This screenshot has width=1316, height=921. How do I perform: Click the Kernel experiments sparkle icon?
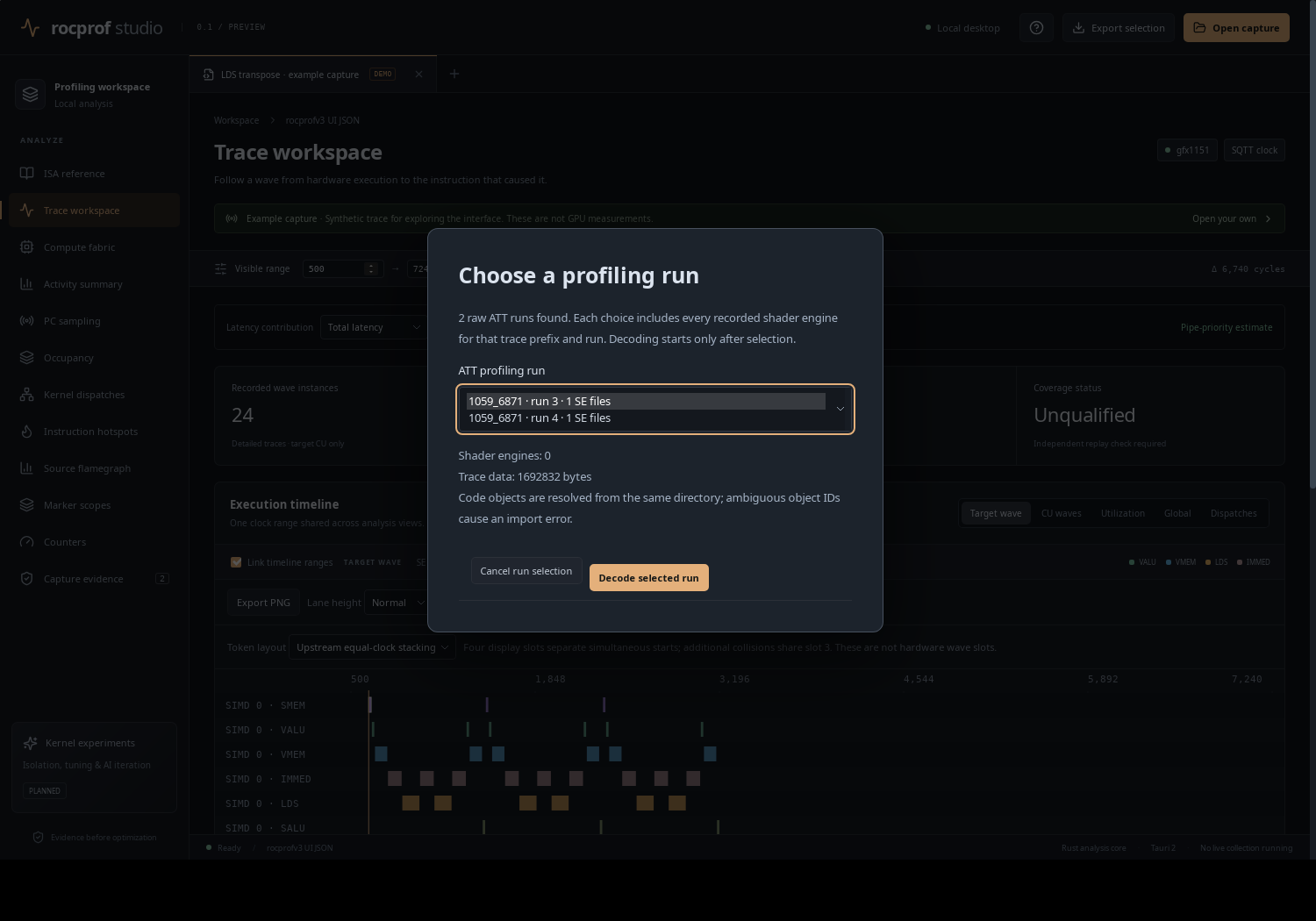click(31, 743)
